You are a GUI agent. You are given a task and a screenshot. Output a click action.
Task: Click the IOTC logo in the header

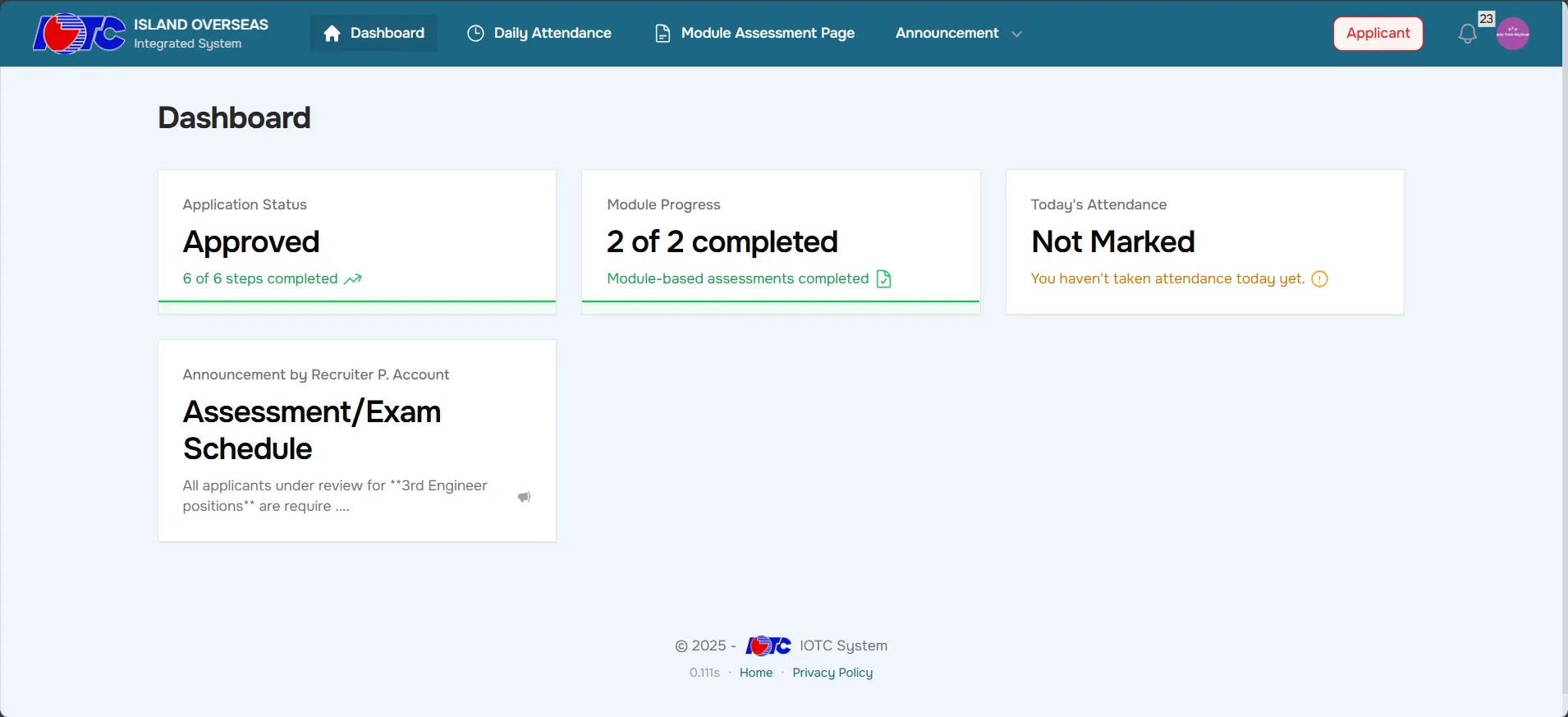point(79,34)
